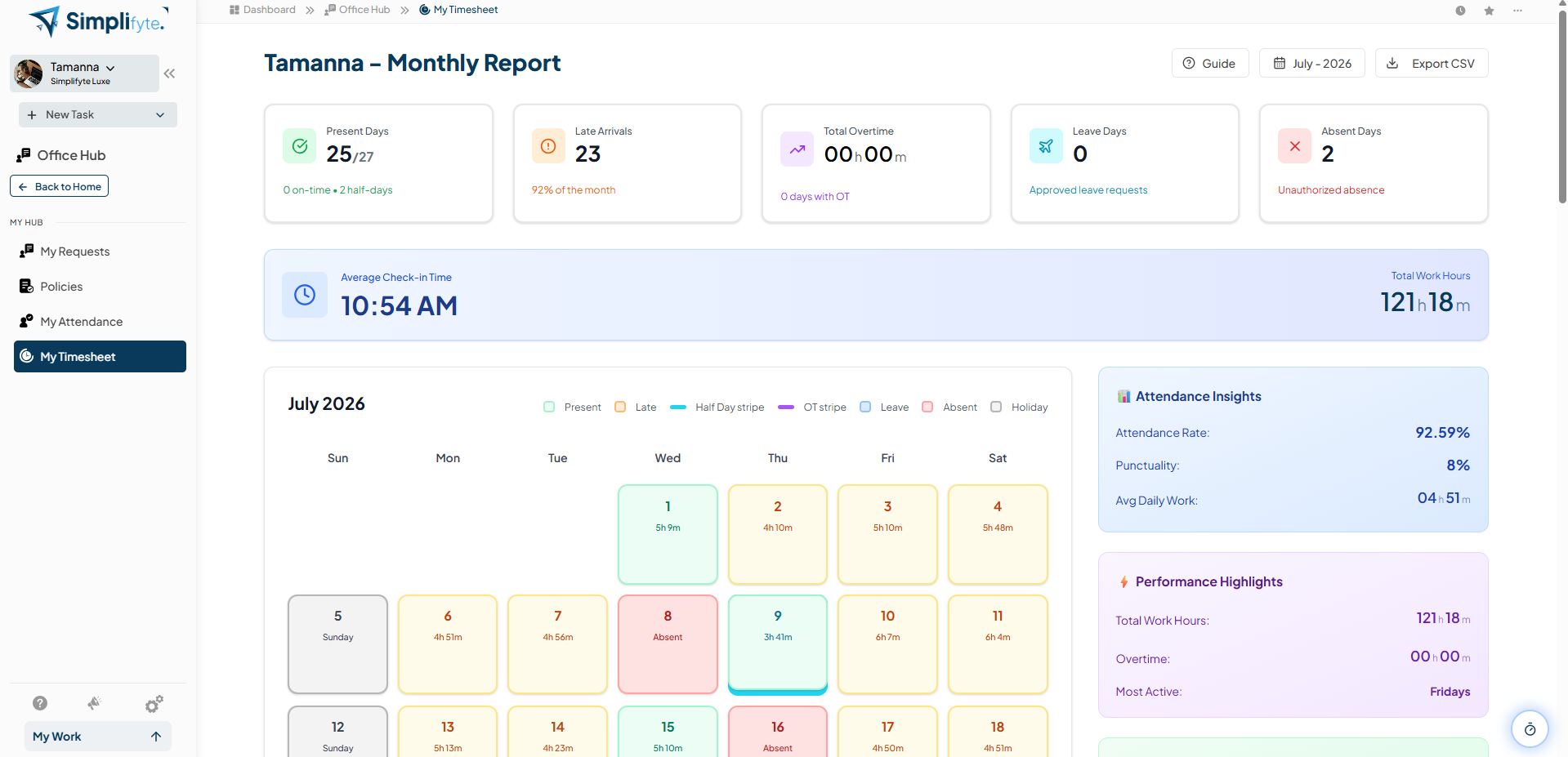Open the help question mark icon

[x=40, y=703]
